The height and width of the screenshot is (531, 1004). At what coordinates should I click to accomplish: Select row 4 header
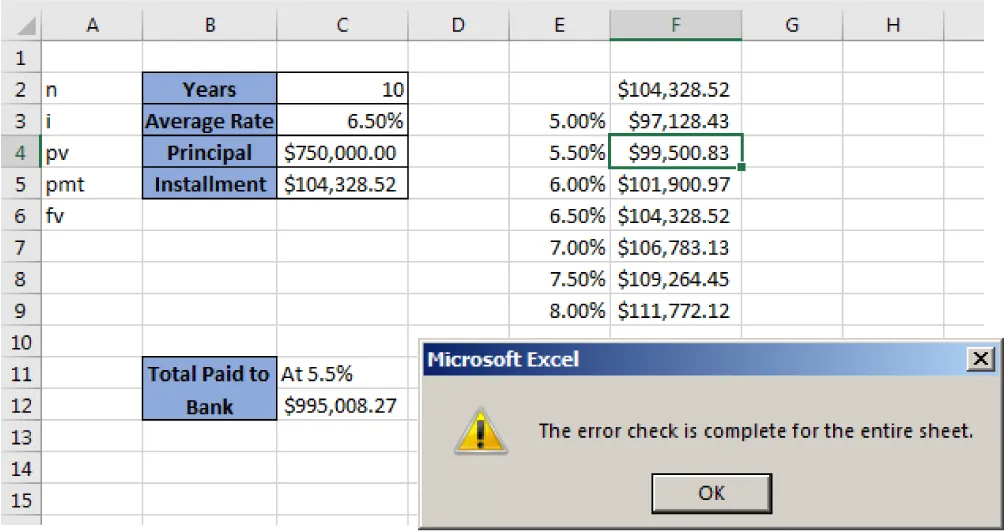[20, 153]
